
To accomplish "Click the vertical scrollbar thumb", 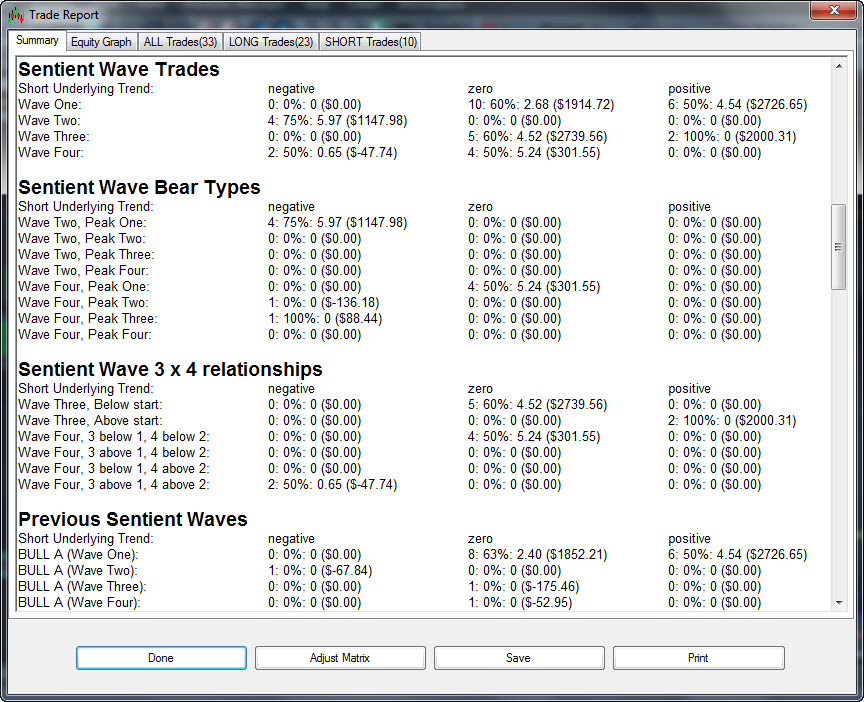I will (x=839, y=246).
